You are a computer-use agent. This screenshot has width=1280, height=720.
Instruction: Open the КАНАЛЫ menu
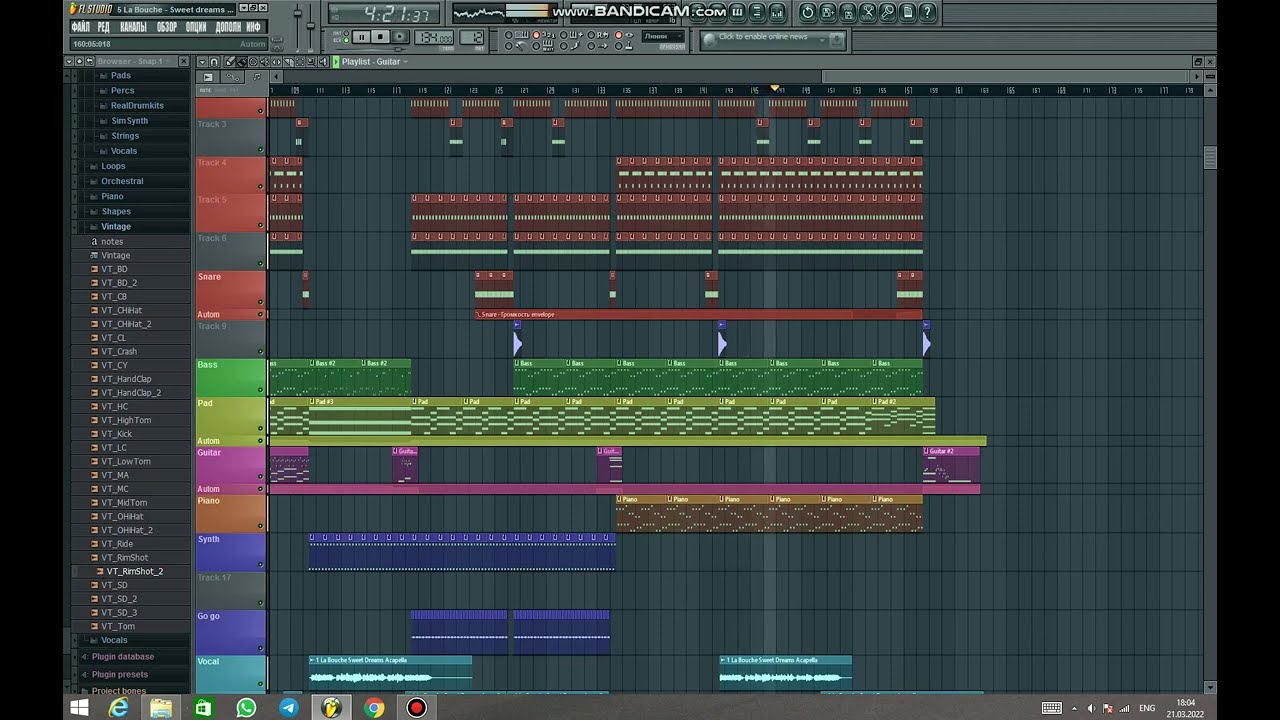click(133, 27)
